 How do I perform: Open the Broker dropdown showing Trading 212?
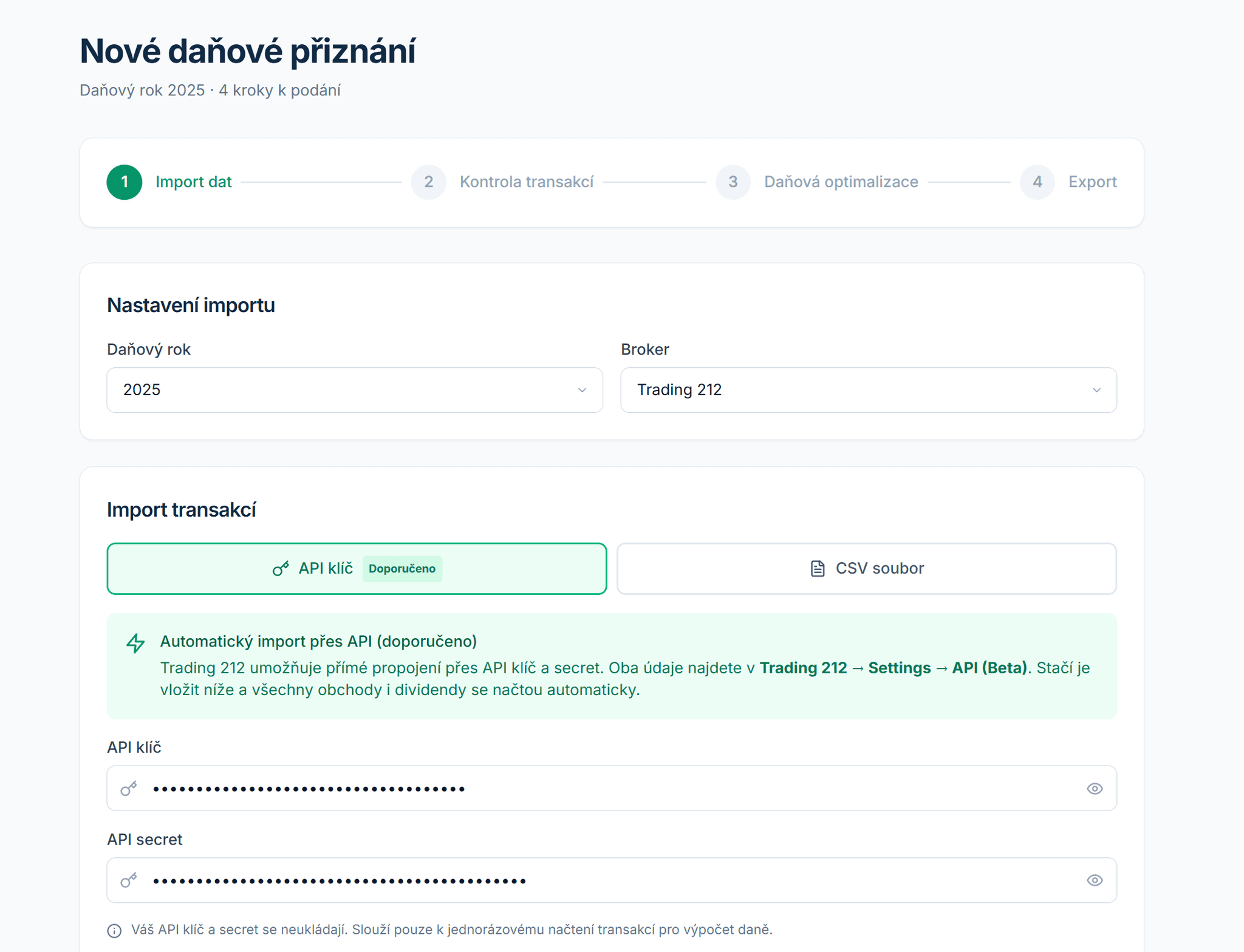click(x=867, y=390)
